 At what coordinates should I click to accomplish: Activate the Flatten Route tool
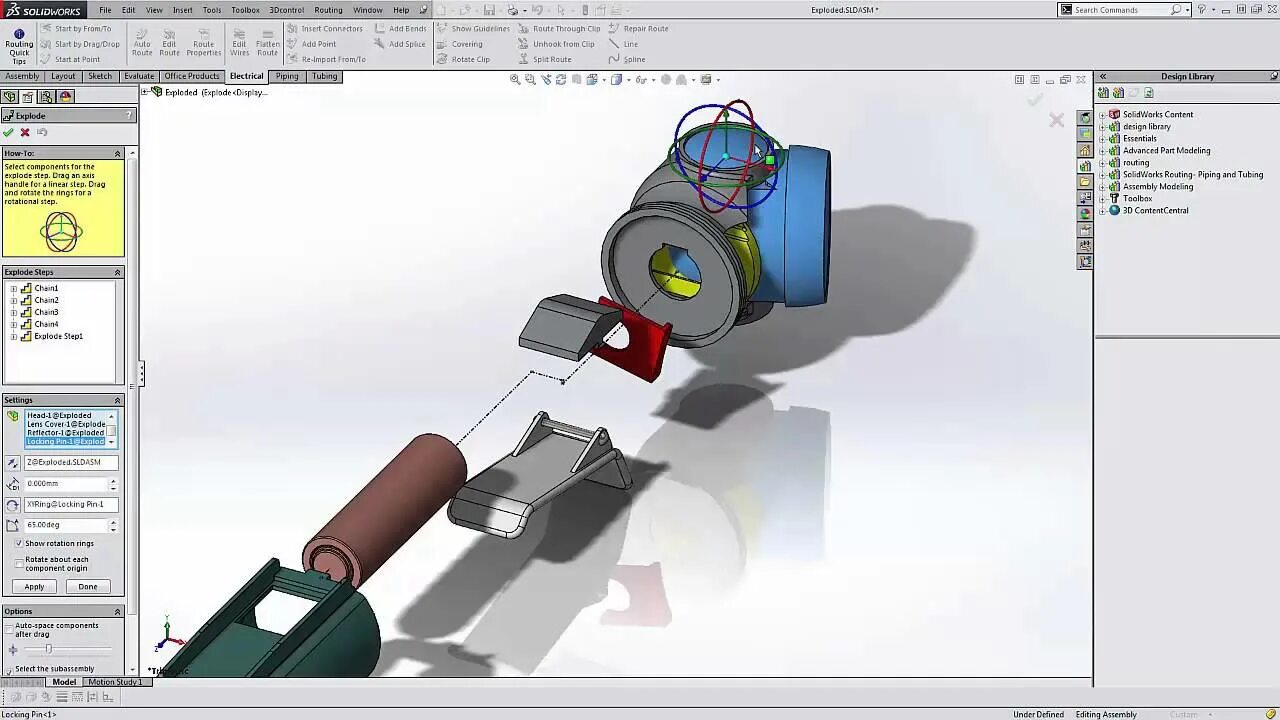coord(267,42)
